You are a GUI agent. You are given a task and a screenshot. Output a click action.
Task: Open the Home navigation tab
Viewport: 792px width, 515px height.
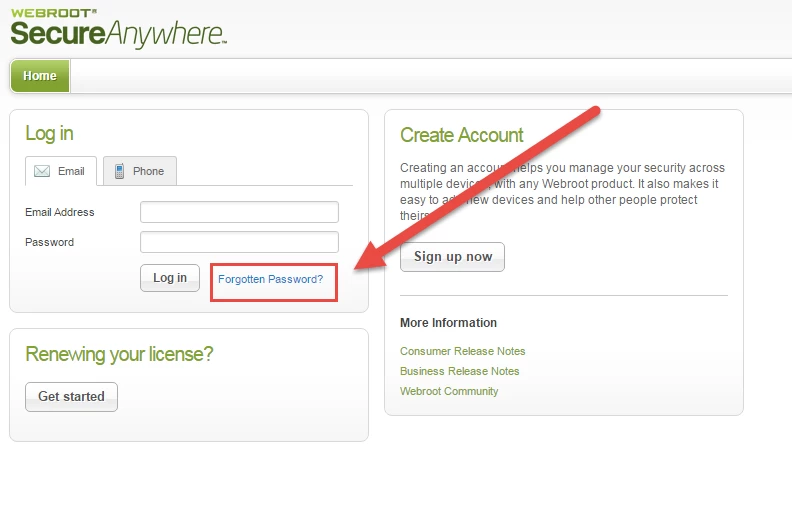[40, 76]
